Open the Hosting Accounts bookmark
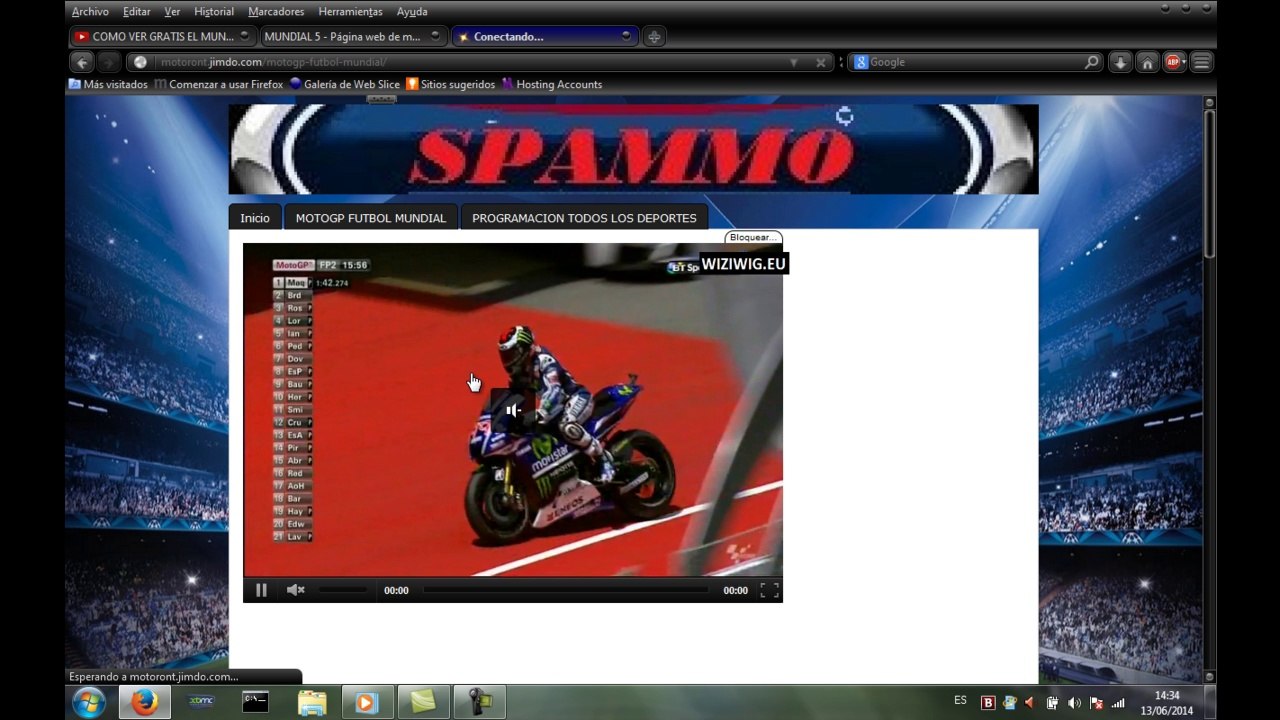Viewport: 1280px width, 720px height. point(552,85)
